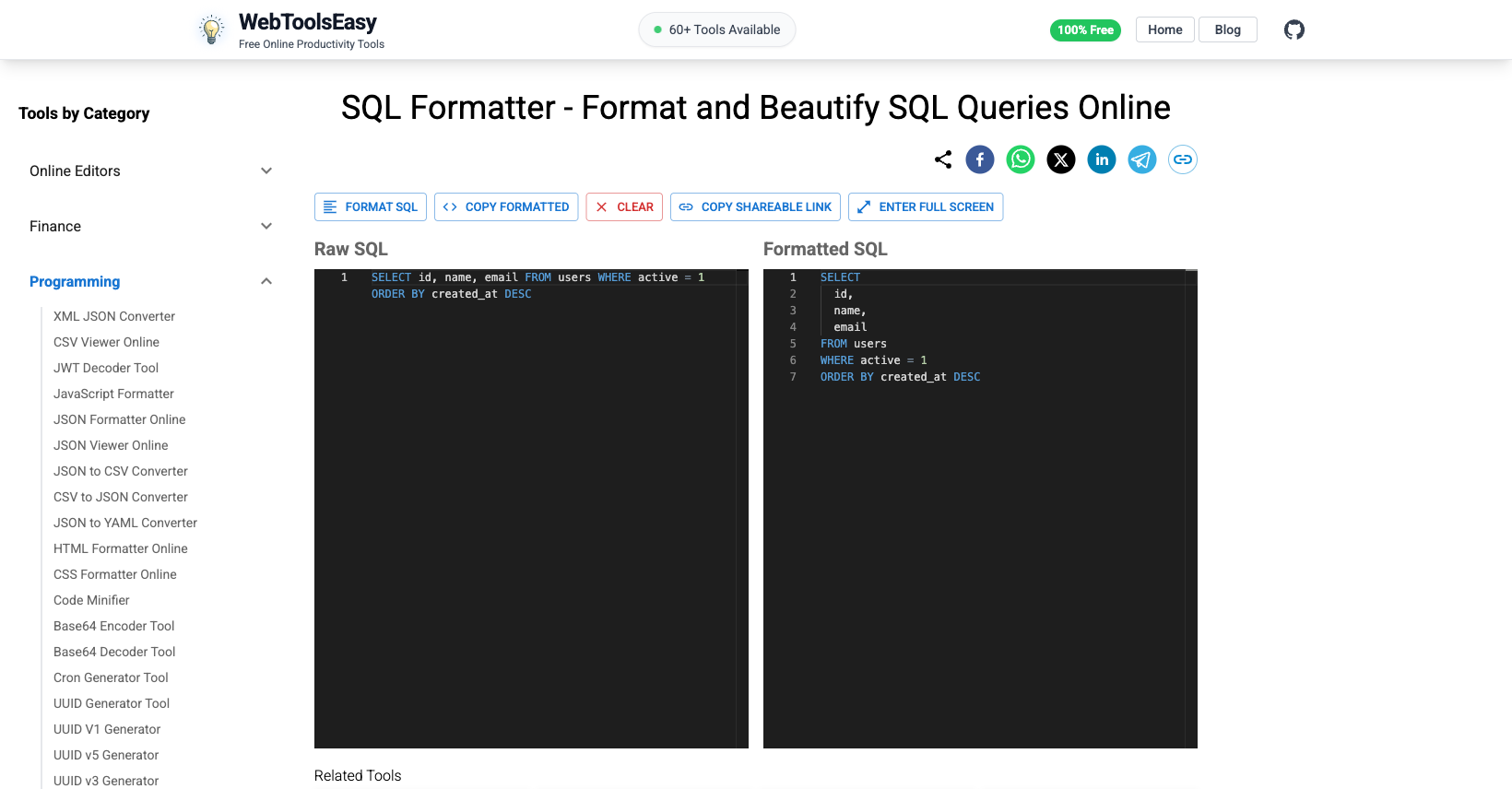Collapse the Programming category
This screenshot has height=789, width=1512.
pos(150,281)
